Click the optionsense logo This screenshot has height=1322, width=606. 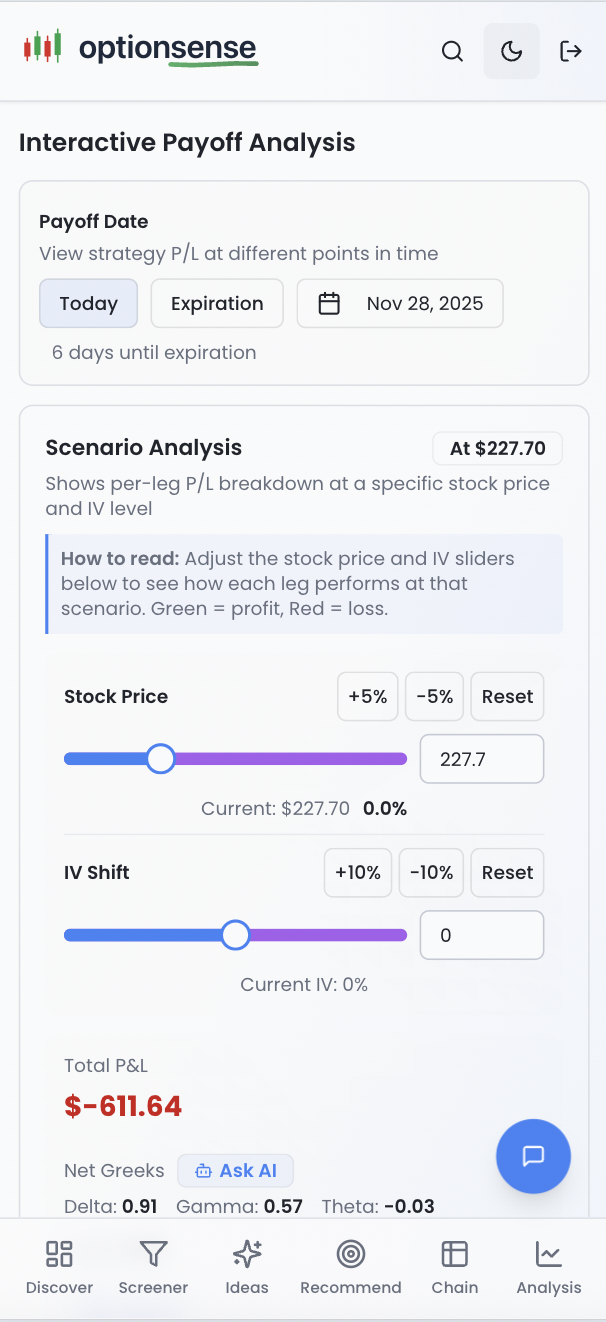[141, 49]
